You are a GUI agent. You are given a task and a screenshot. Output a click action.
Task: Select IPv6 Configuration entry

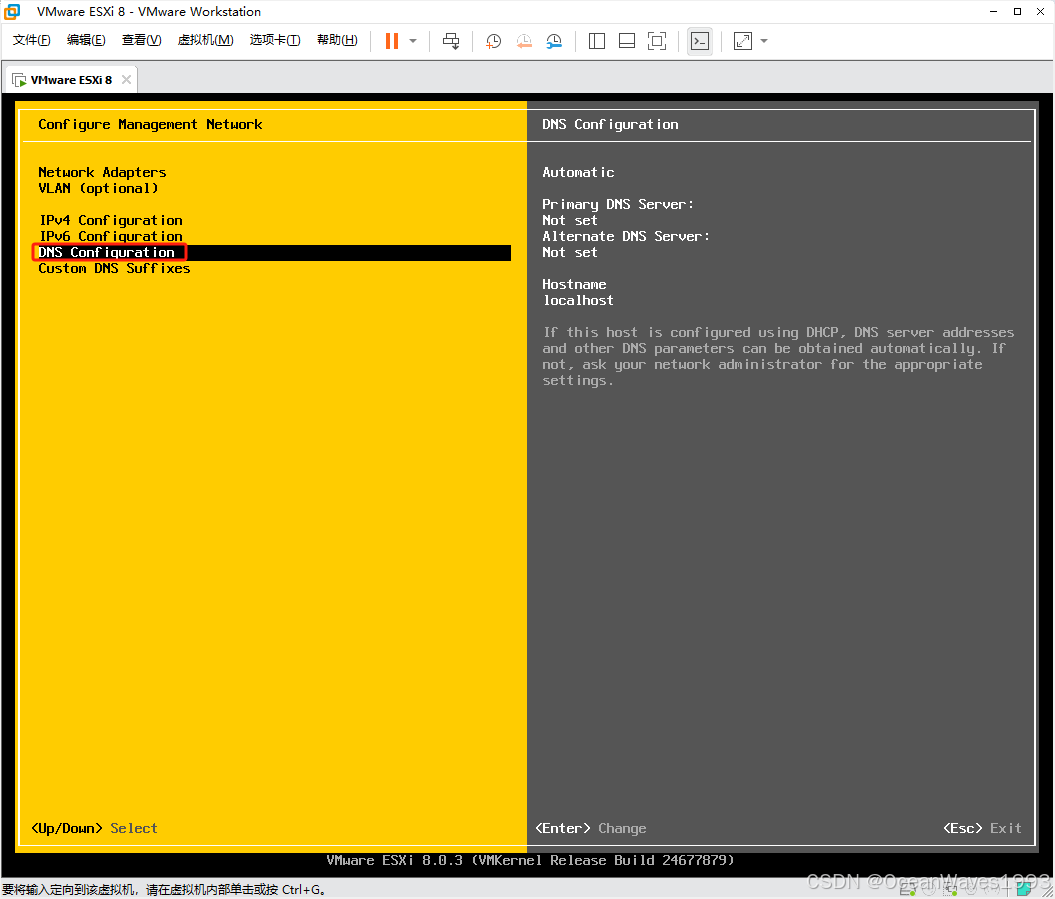pyautogui.click(x=110, y=237)
